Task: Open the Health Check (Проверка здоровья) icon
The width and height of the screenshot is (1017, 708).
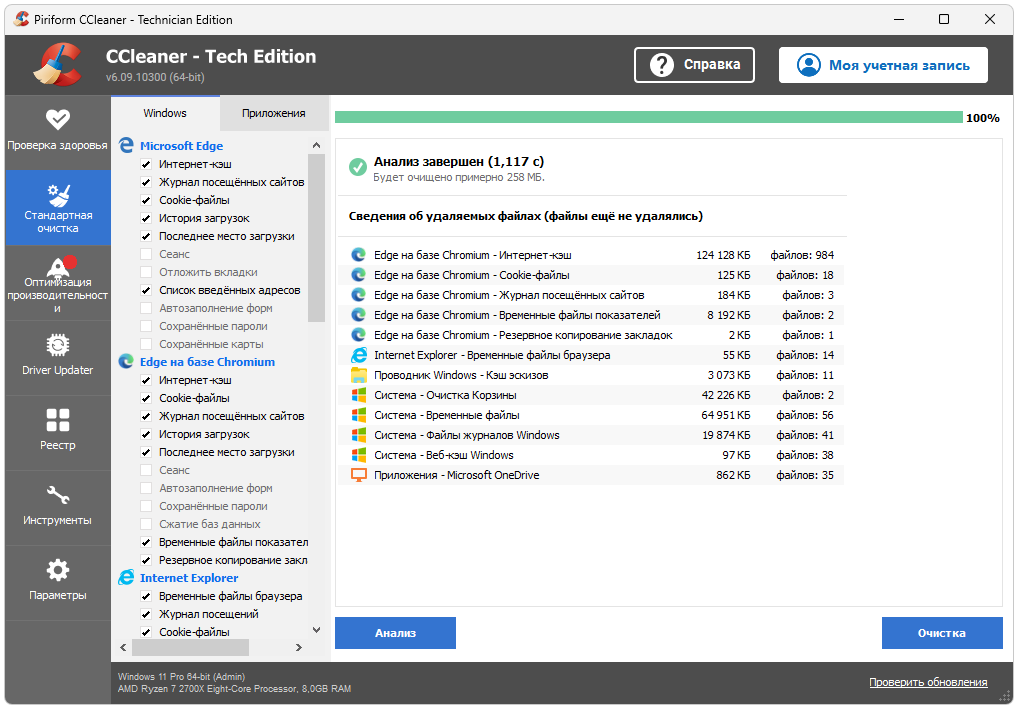Action: (x=58, y=119)
